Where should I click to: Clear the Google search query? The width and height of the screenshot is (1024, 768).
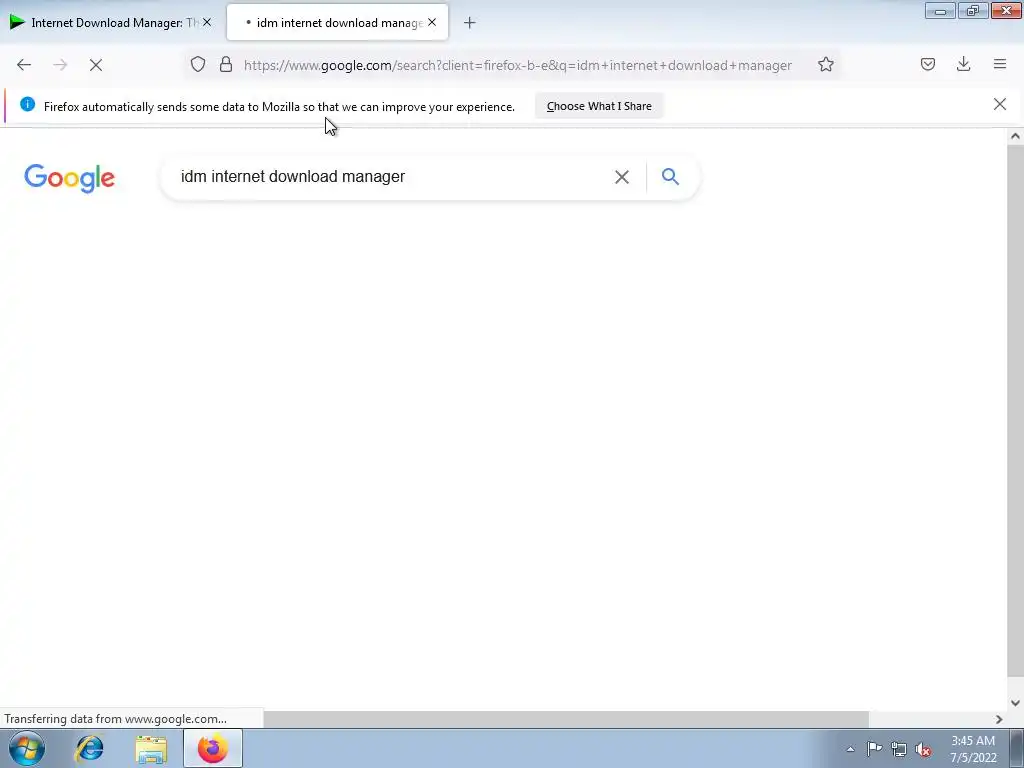tap(622, 177)
